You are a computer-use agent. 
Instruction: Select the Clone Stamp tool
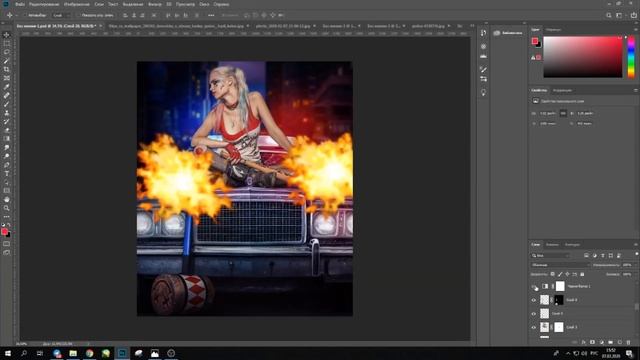click(7, 113)
